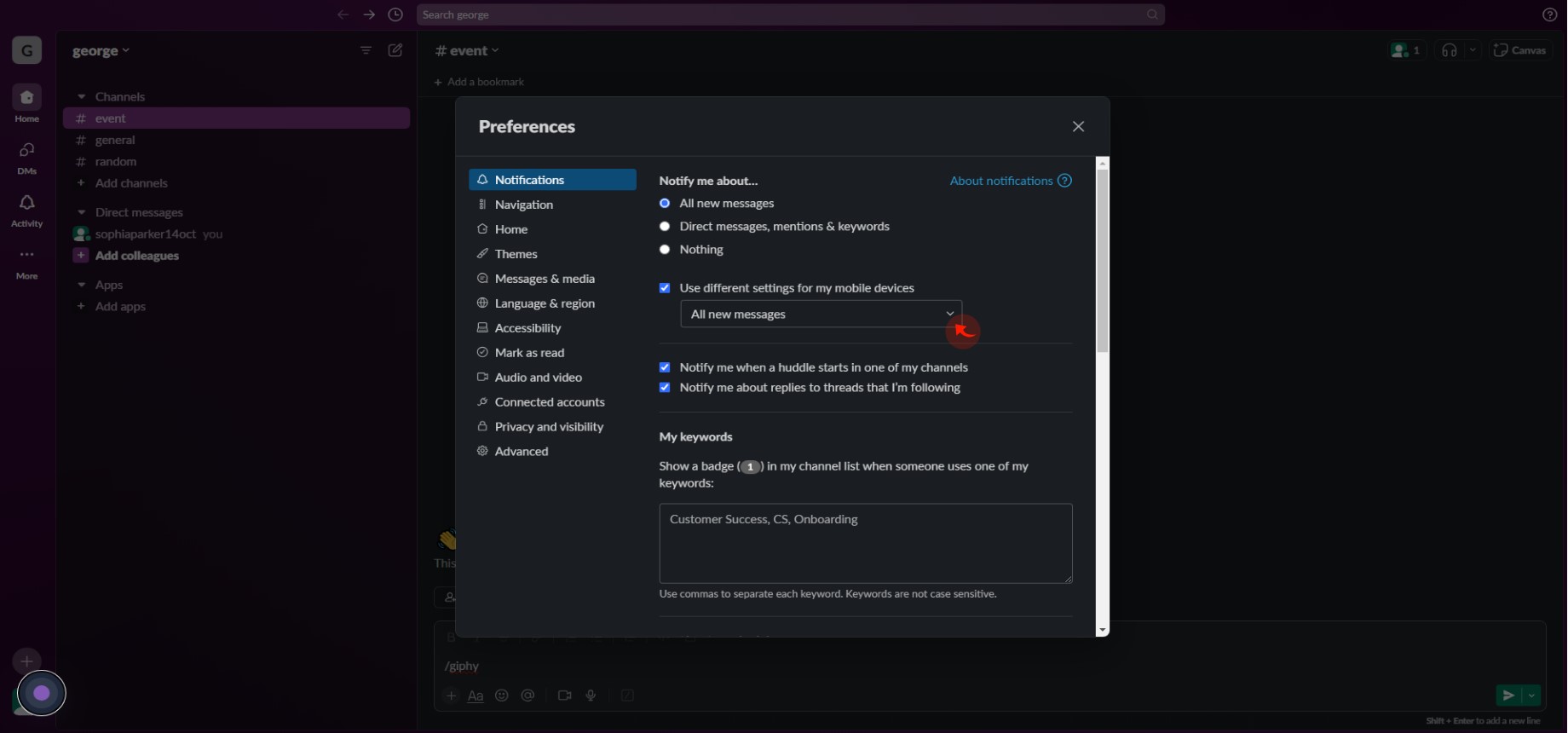1568x733 pixels.
Task: Select the Notifications preferences tab
Action: click(552, 180)
